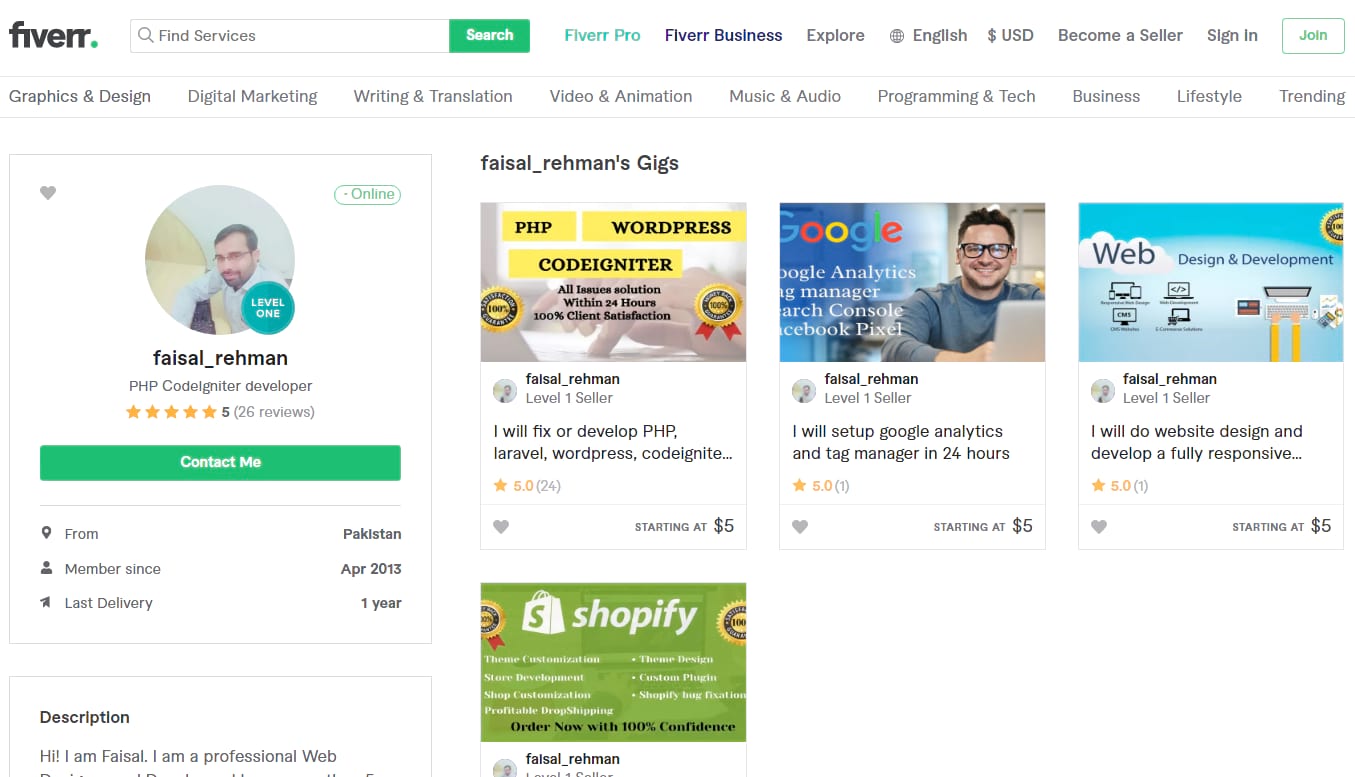Click the globe icon beside English
Image resolution: width=1355 pixels, height=777 pixels.
point(897,36)
